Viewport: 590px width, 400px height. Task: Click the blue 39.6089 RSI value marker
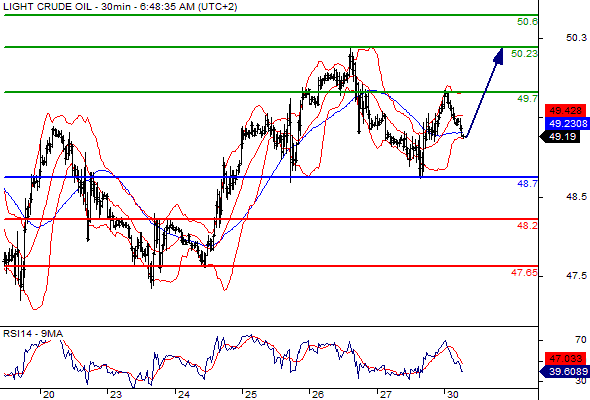point(565,372)
